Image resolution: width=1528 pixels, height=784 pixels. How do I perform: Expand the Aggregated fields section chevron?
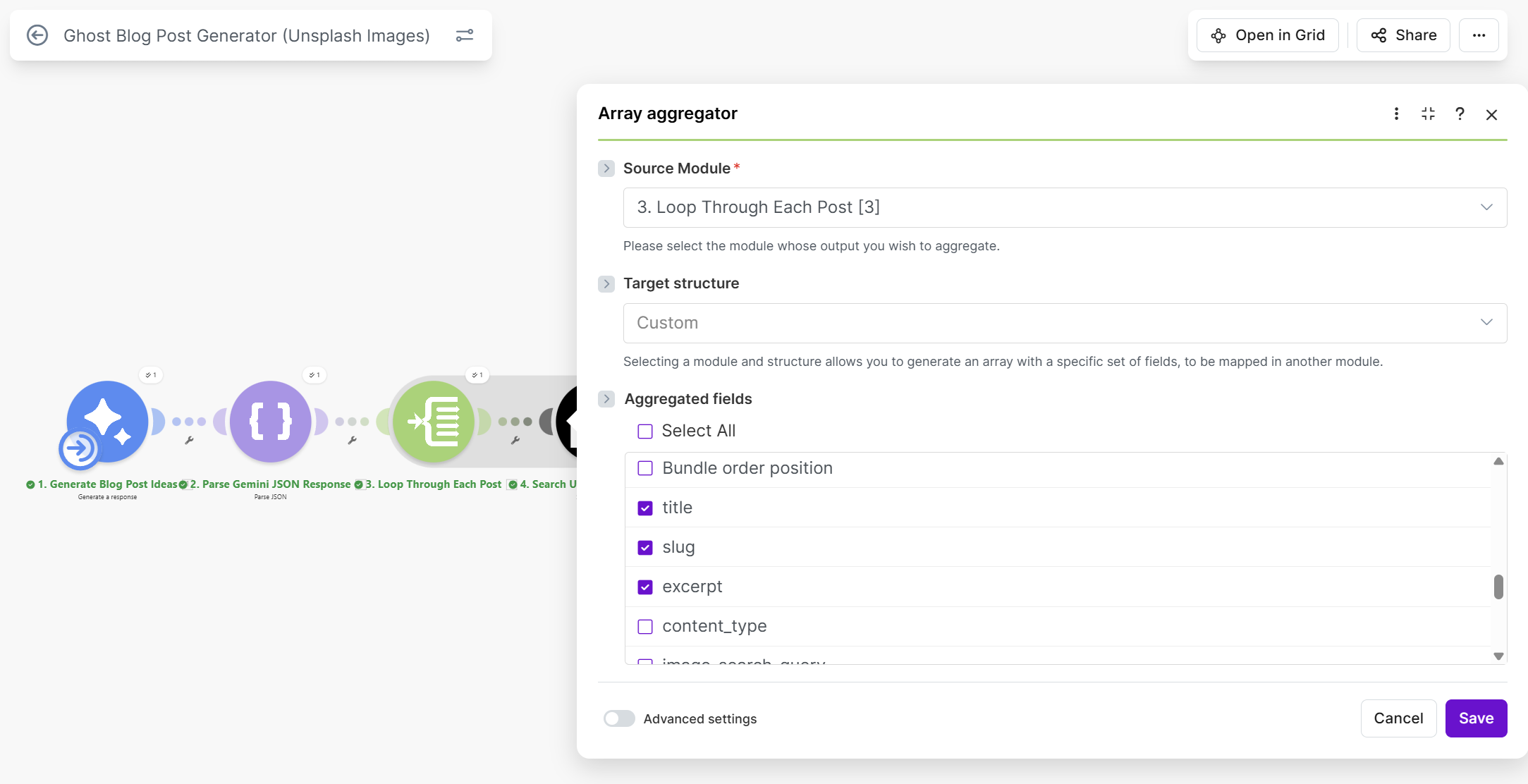pos(606,399)
